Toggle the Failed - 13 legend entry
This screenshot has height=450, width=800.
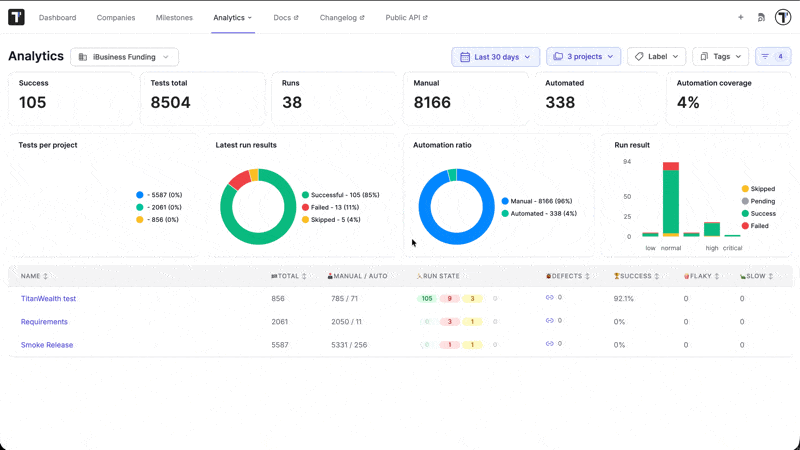pos(331,207)
